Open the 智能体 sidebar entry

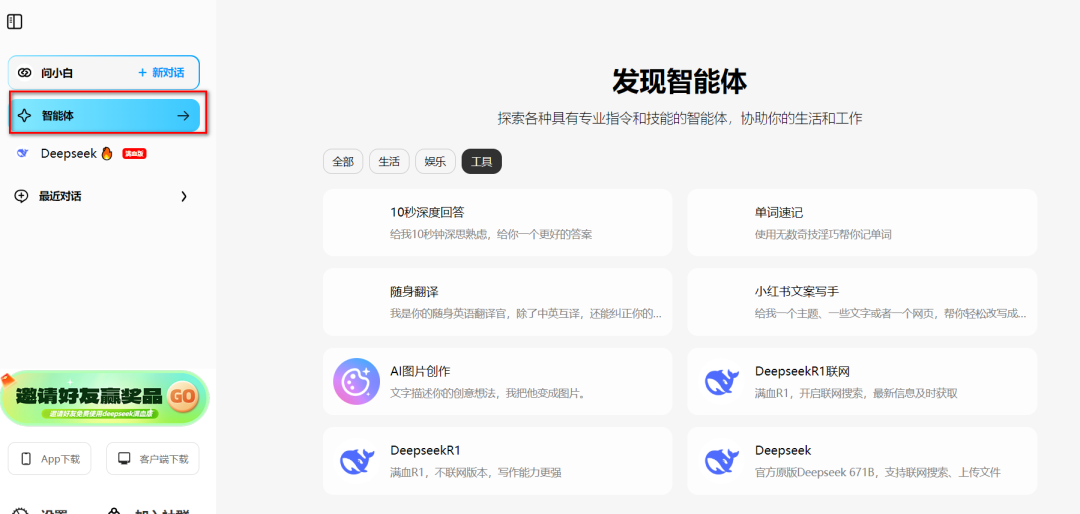105,116
